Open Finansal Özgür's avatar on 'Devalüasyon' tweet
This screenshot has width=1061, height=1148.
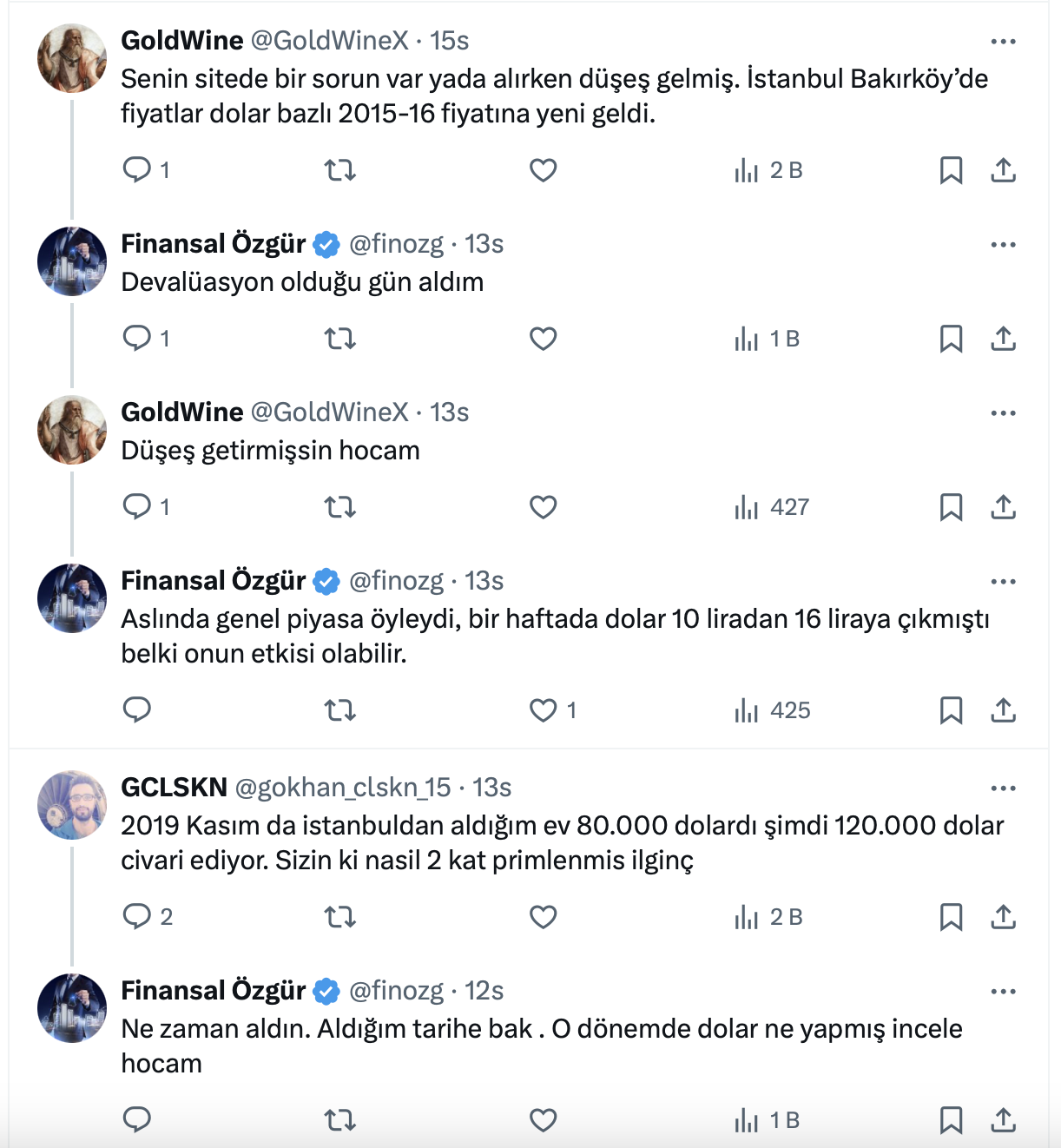pyautogui.click(x=72, y=261)
